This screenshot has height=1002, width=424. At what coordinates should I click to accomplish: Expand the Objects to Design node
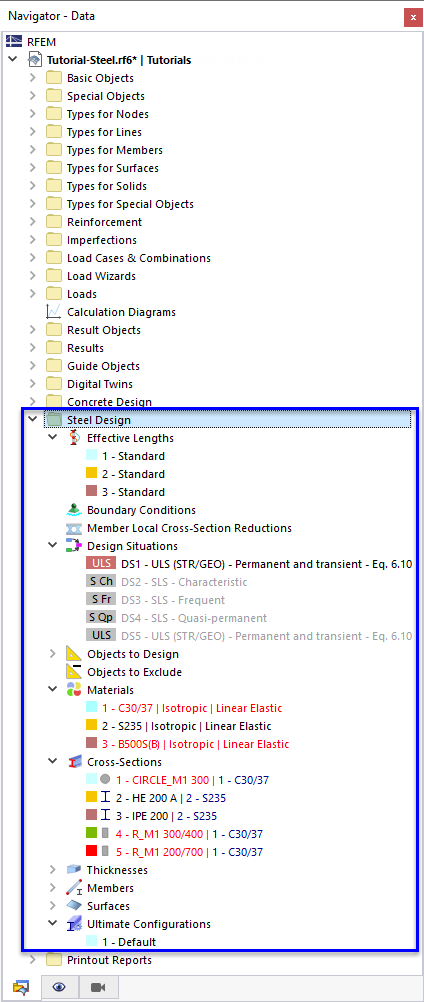(x=53, y=654)
